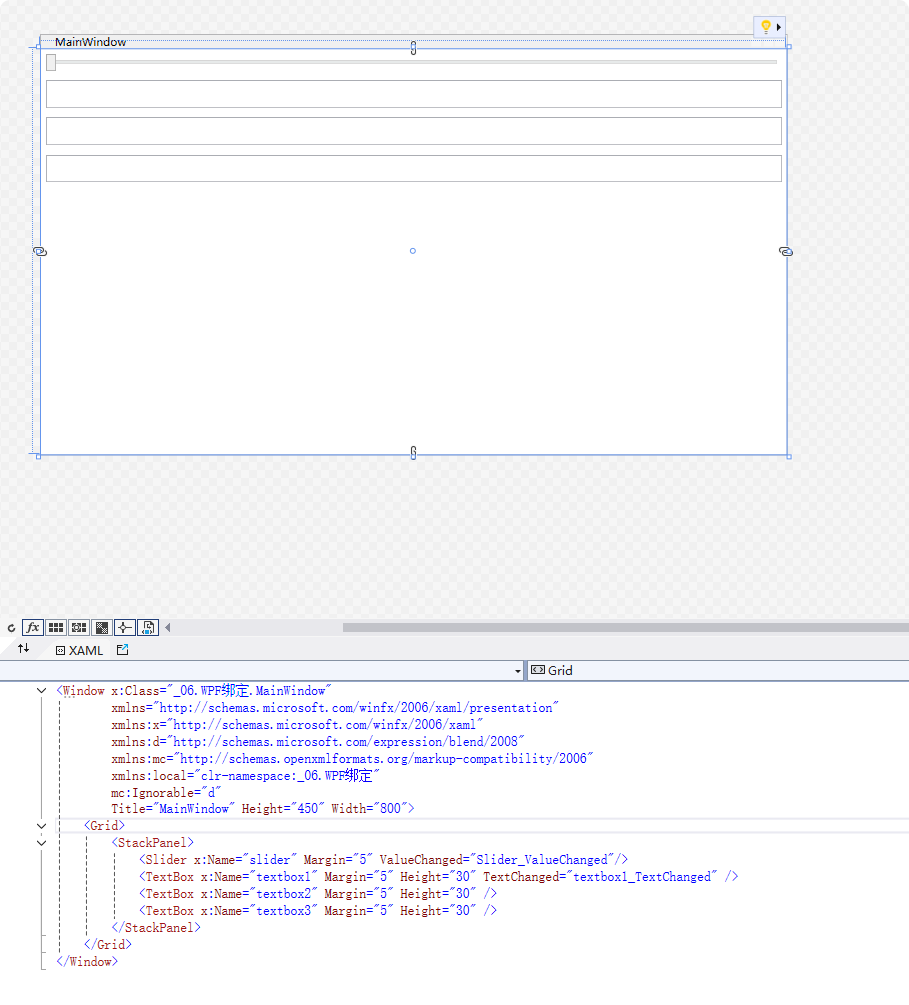Screen dimensions: 909x1005
Task: Toggle snap to gridlines button
Action: tap(79, 627)
